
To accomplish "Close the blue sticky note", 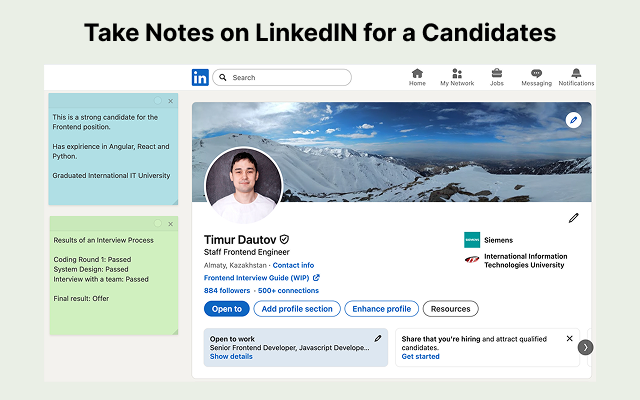I will click(171, 101).
